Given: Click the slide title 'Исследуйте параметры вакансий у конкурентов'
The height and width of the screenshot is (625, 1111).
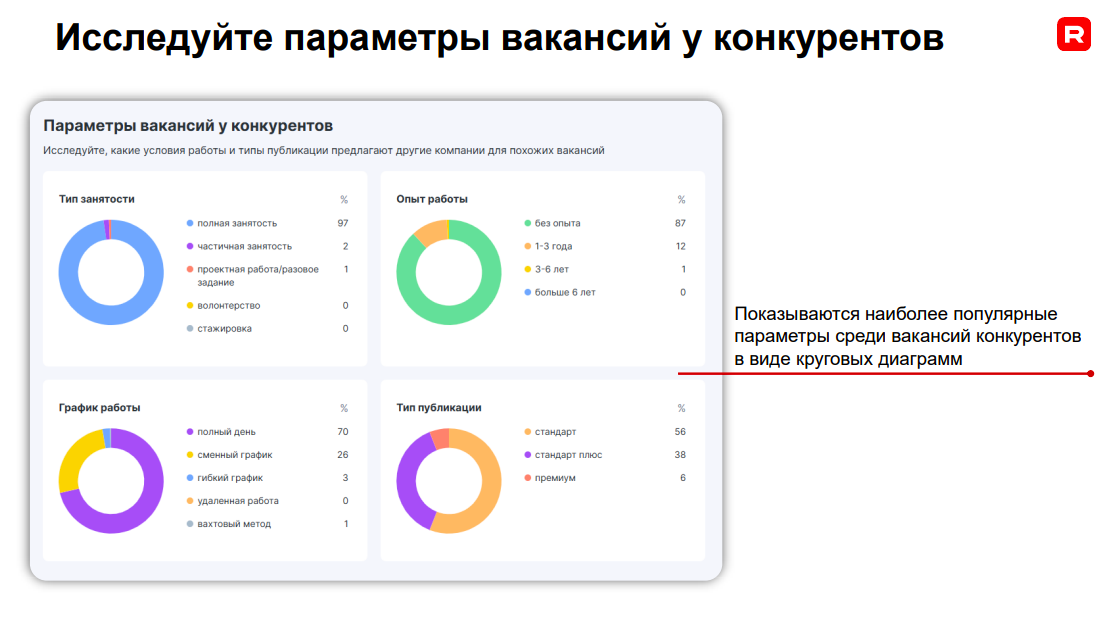Looking at the screenshot, I should pos(500,38).
